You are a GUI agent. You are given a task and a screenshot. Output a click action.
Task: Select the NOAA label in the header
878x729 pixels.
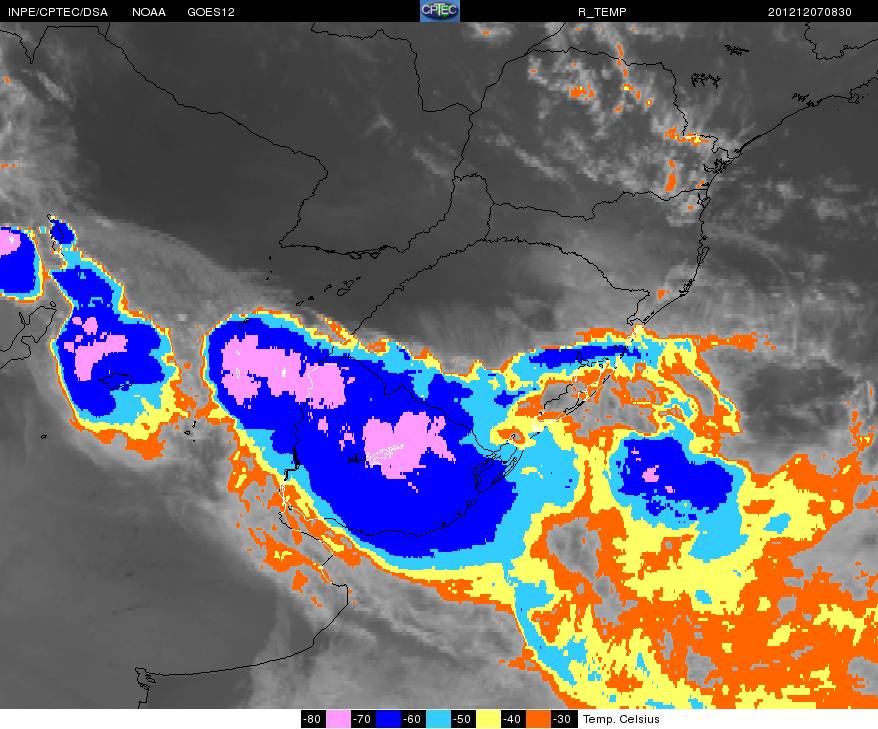pyautogui.click(x=148, y=12)
